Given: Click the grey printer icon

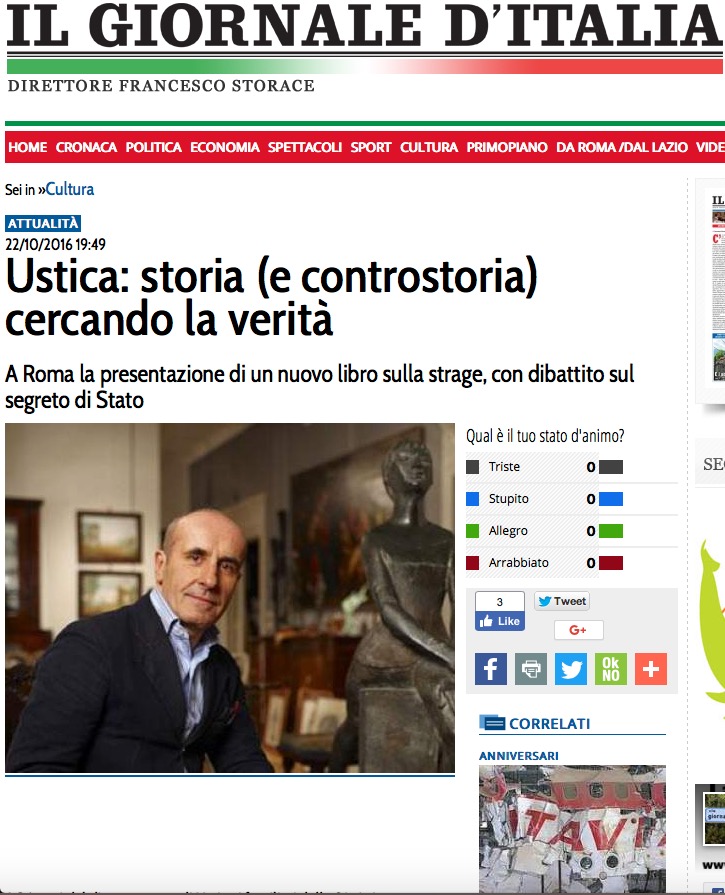Looking at the screenshot, I should 531,668.
